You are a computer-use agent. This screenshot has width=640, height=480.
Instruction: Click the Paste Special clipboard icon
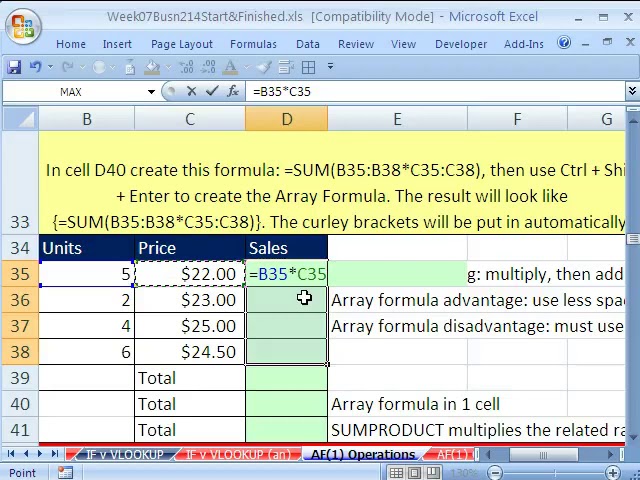130,67
